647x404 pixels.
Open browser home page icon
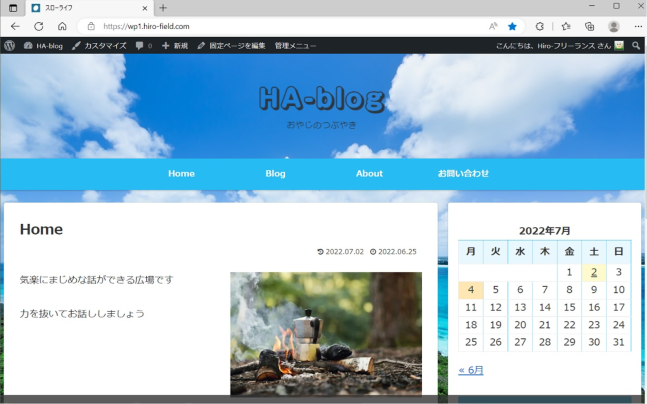click(62, 26)
